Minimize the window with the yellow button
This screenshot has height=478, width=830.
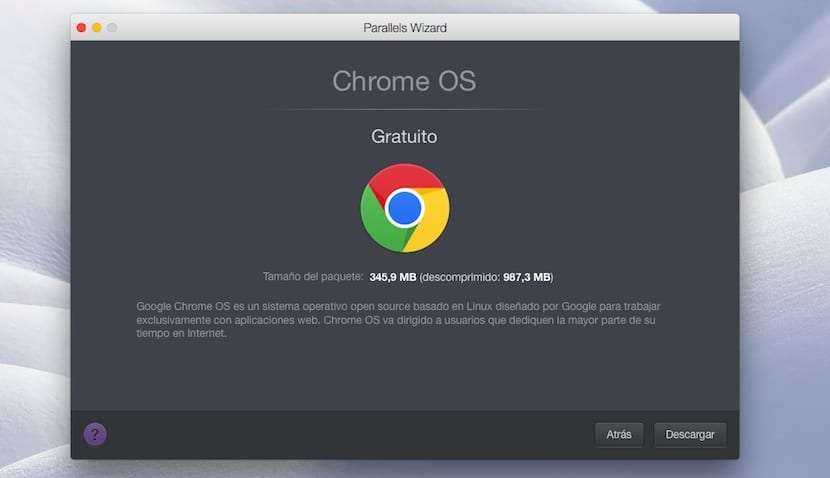tap(96, 27)
